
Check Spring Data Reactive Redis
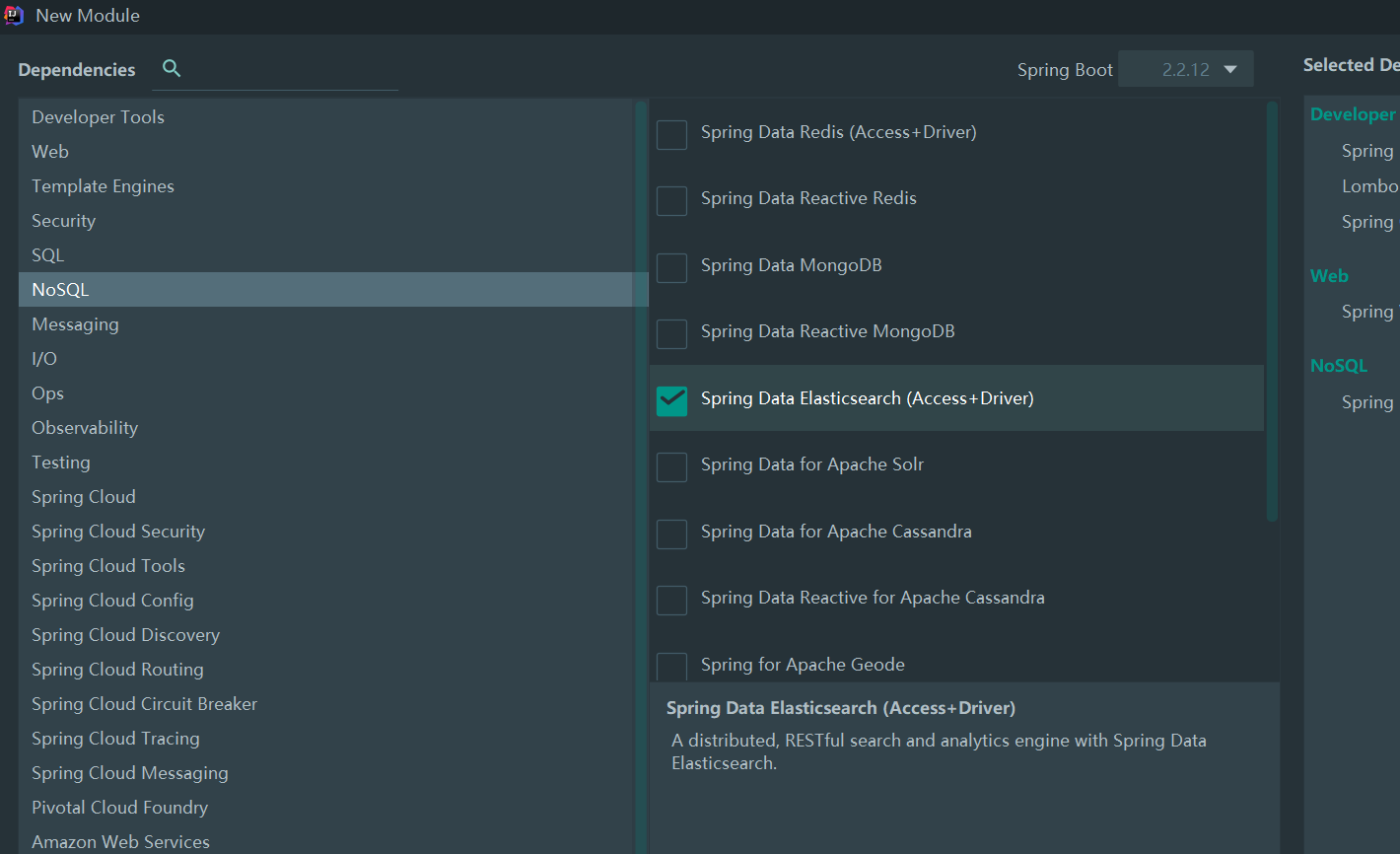click(671, 200)
